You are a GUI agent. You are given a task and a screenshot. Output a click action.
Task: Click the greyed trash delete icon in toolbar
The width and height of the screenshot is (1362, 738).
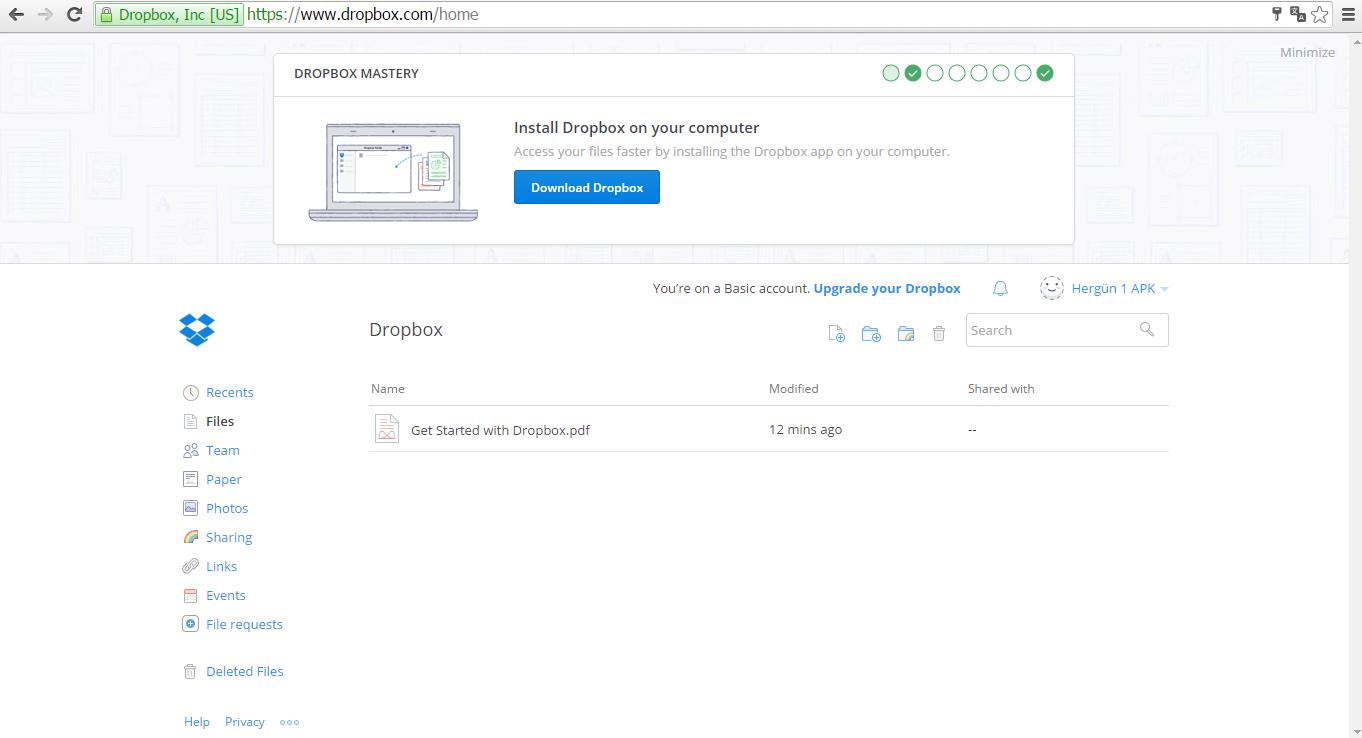939,334
